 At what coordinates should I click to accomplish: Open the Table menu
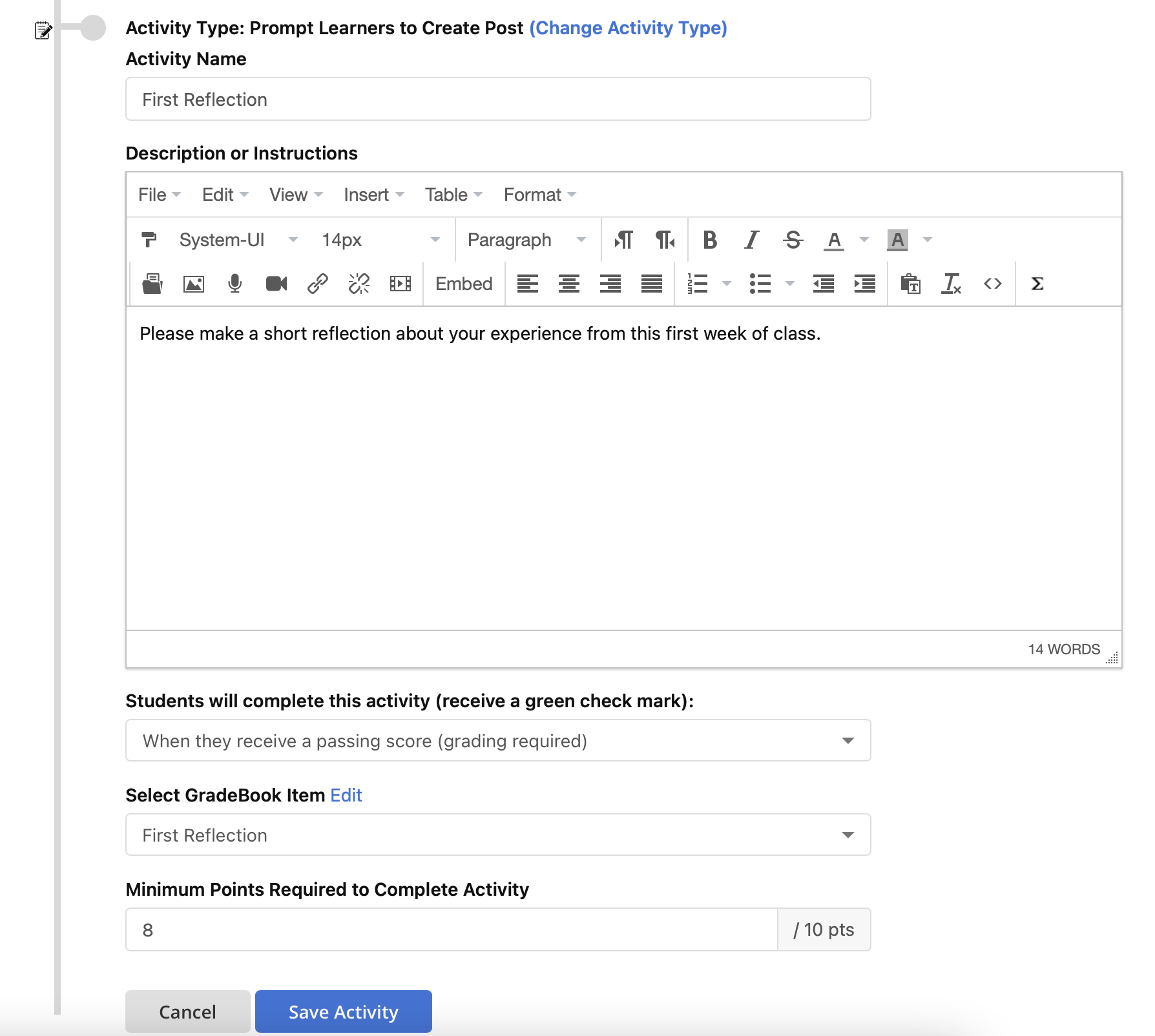tap(453, 194)
